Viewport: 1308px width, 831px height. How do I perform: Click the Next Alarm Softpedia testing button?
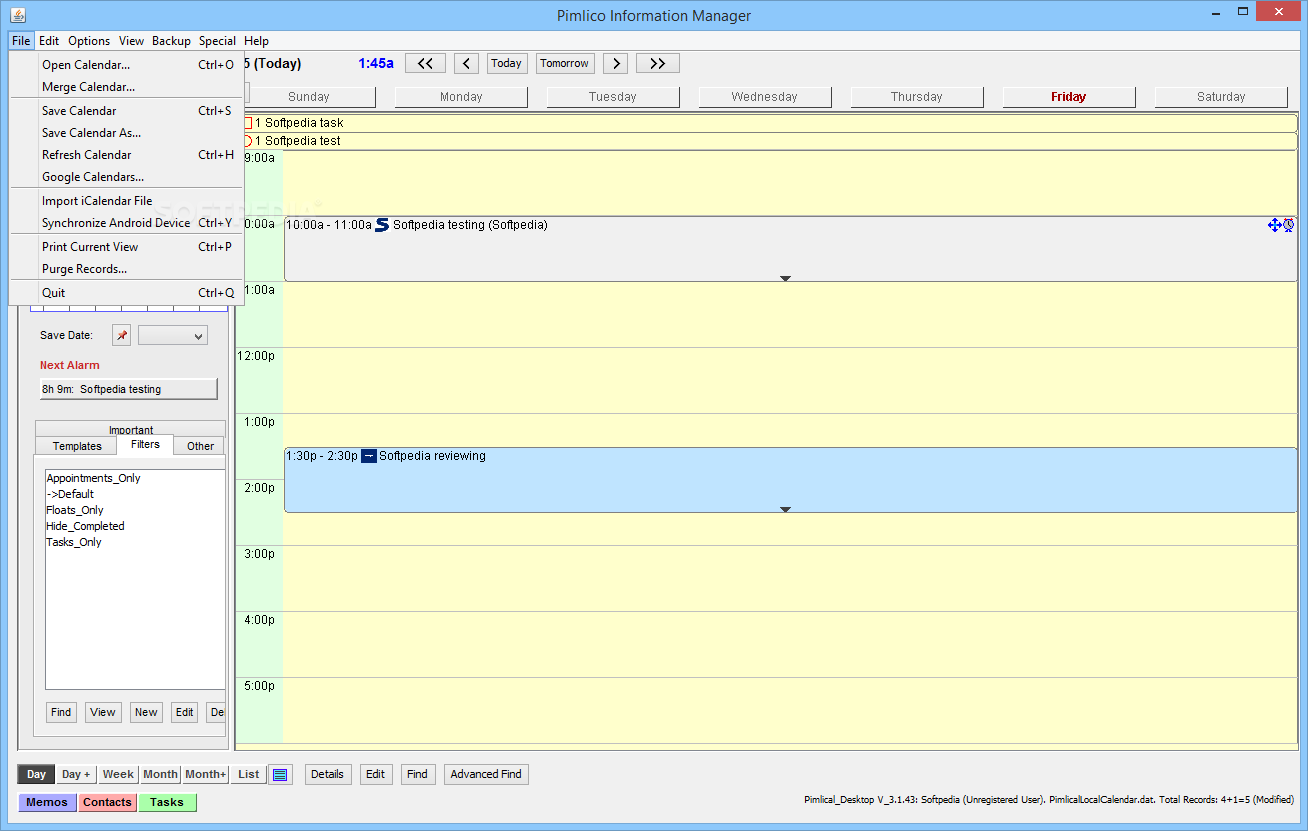(x=128, y=389)
